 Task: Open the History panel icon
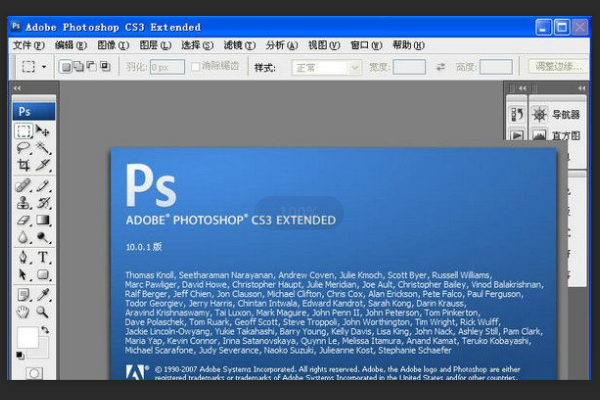[517, 114]
